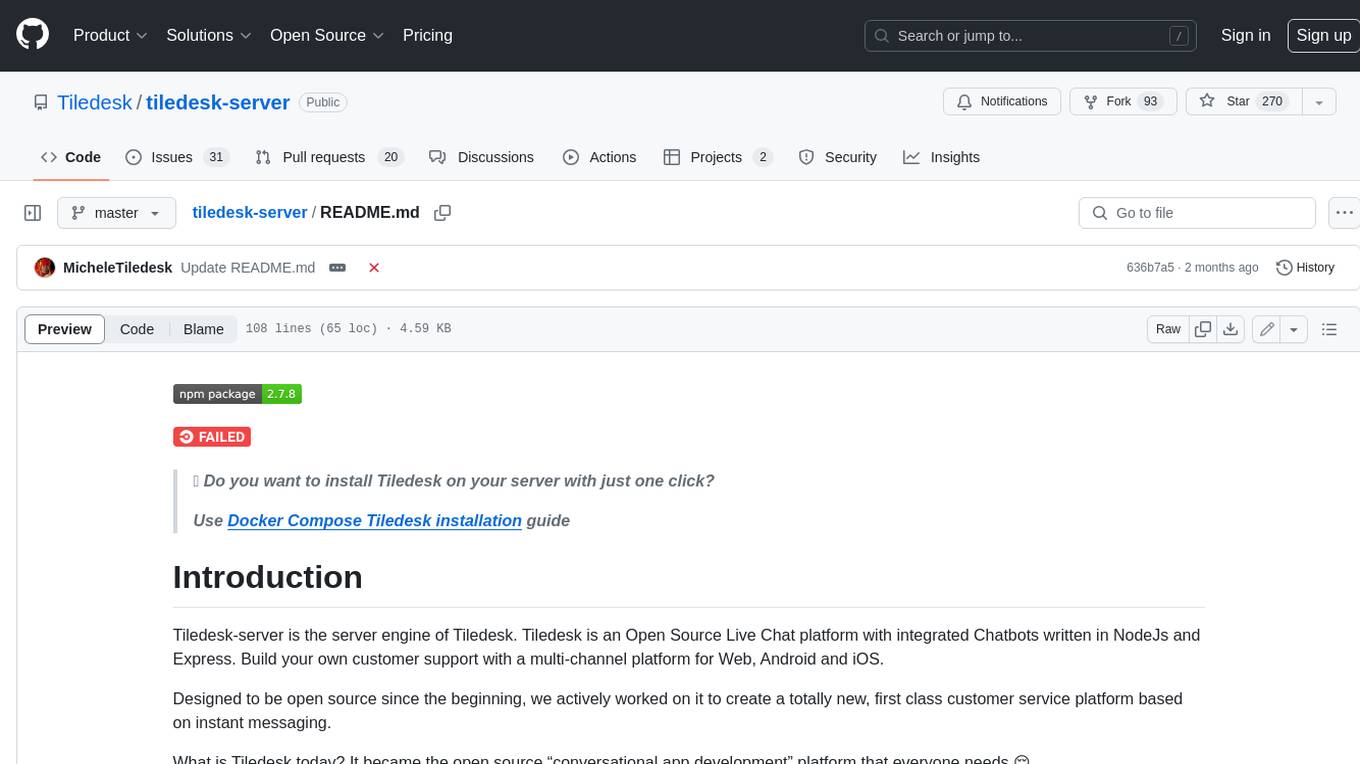This screenshot has height=764, width=1360.
Task: View the file History
Action: (1305, 268)
